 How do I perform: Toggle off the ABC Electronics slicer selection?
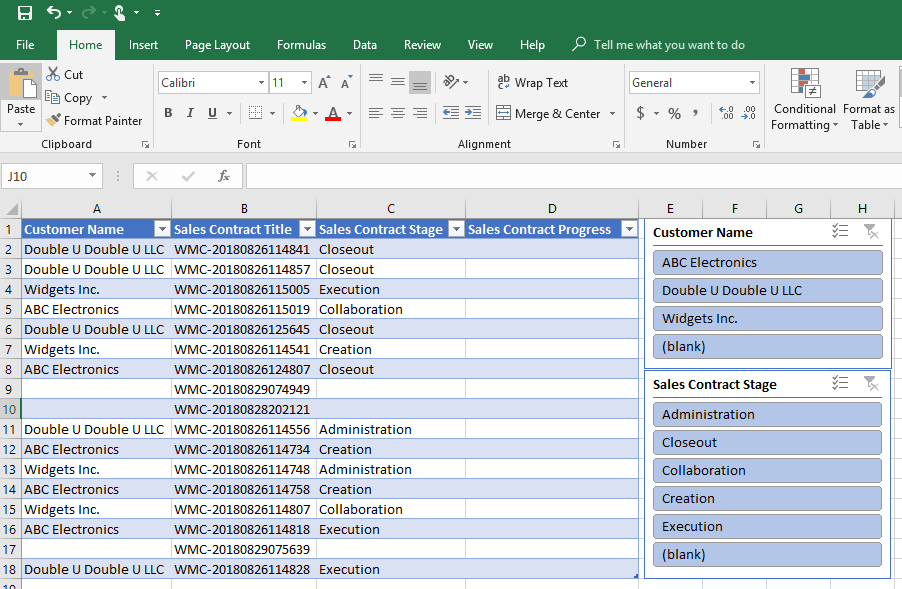point(767,260)
